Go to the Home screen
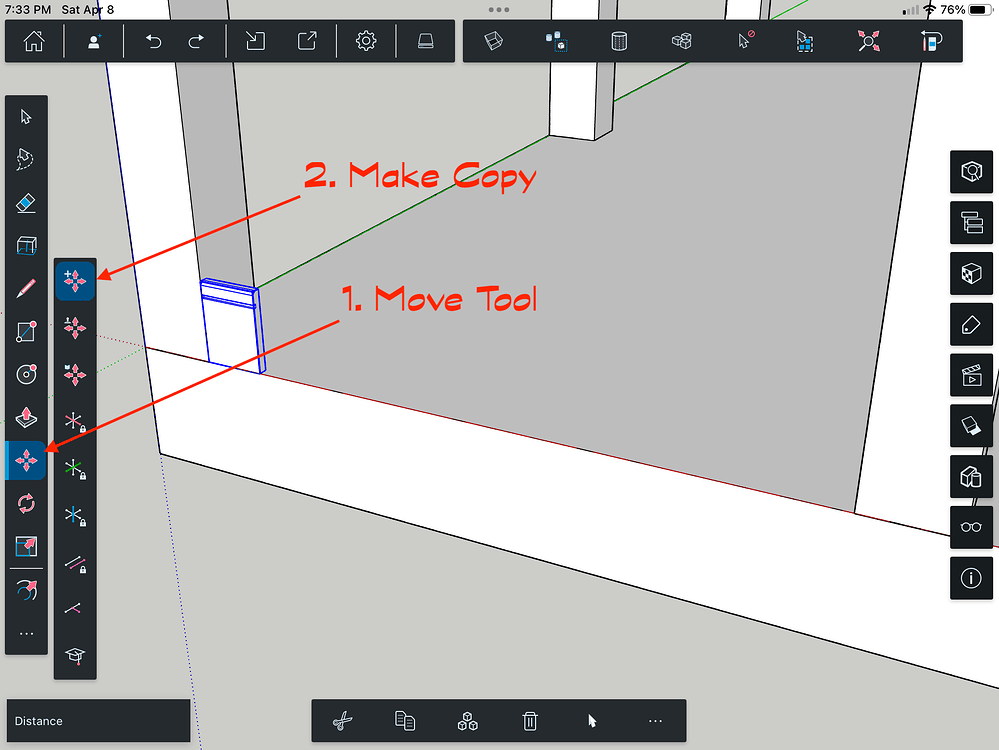The width and height of the screenshot is (999, 750). click(x=33, y=41)
